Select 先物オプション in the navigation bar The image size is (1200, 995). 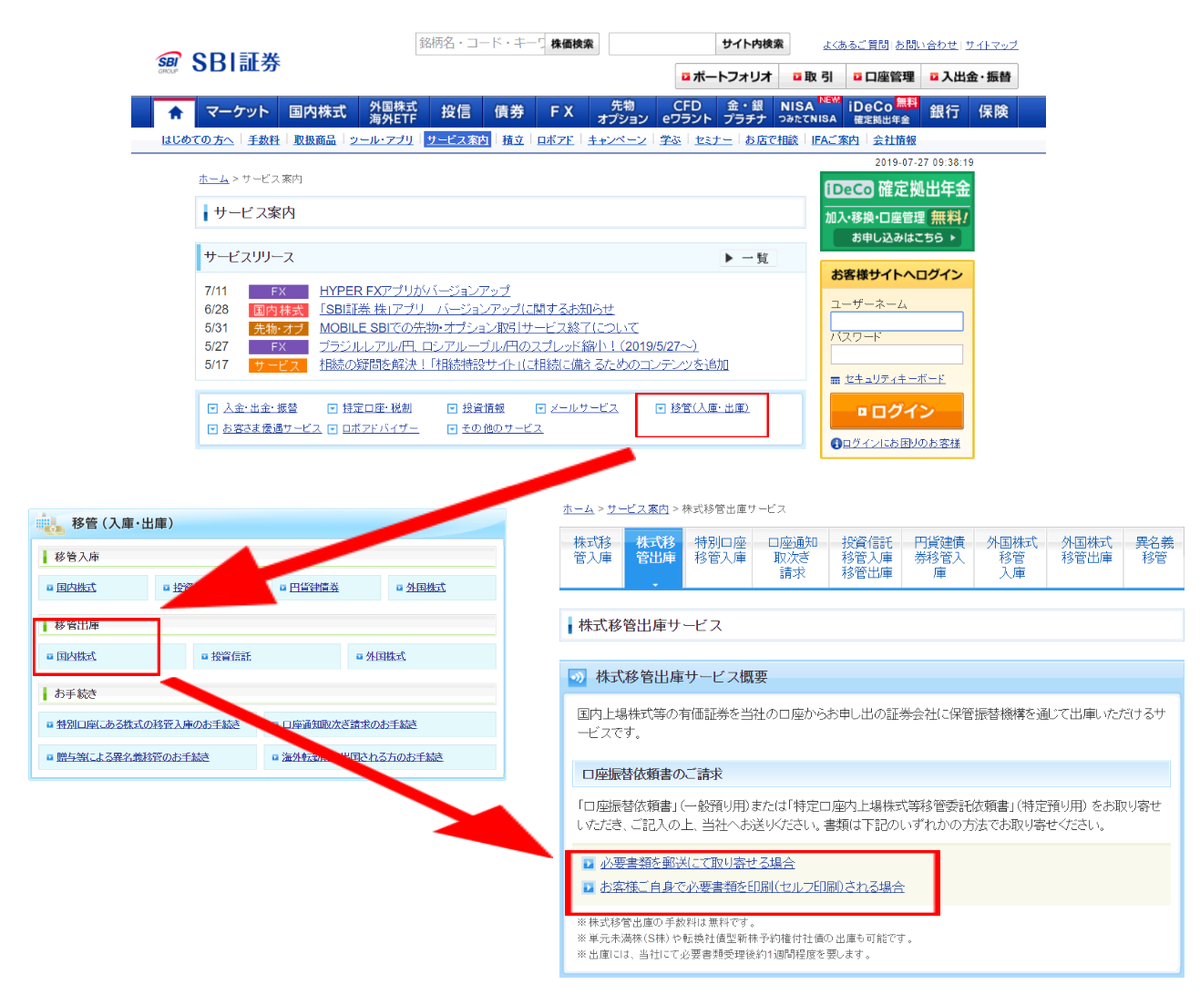point(623,112)
